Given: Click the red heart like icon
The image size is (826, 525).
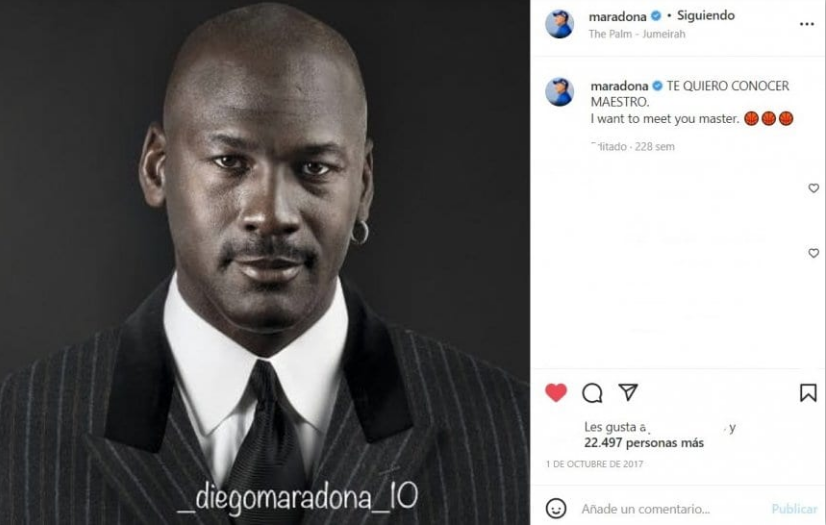Looking at the screenshot, I should point(556,393).
